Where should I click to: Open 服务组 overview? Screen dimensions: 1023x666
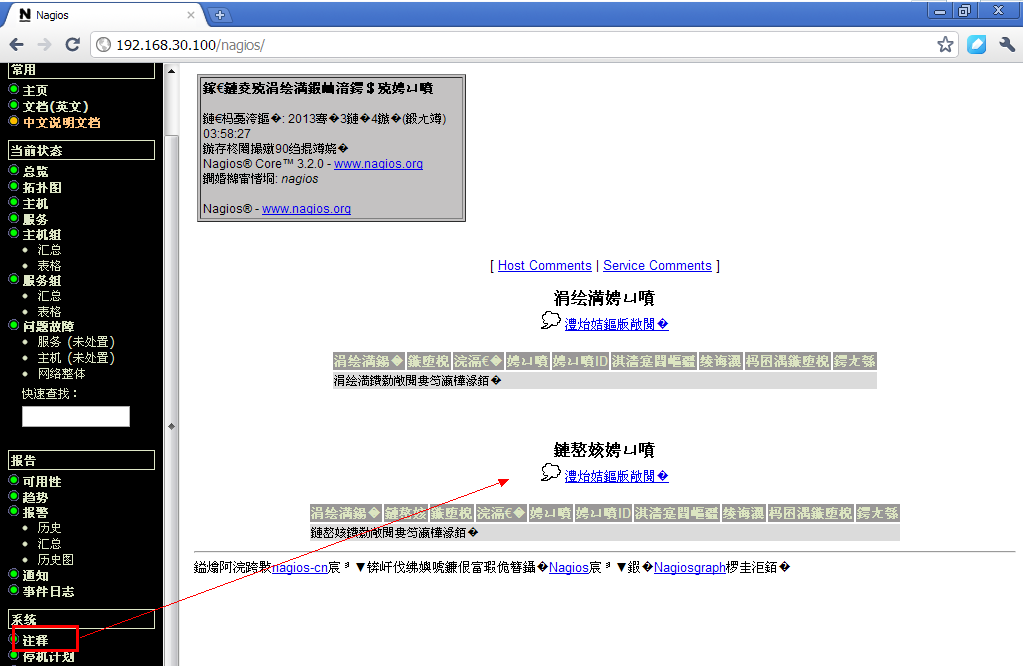tap(42, 280)
